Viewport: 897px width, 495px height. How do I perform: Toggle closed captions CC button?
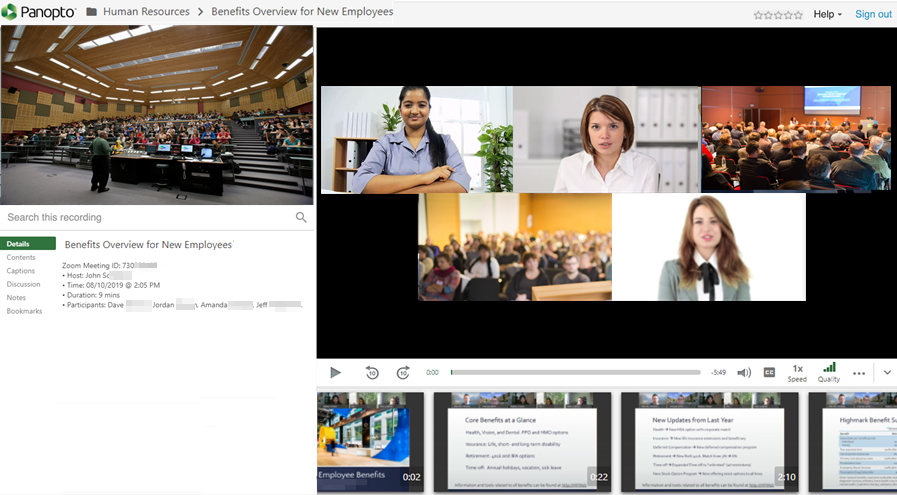(769, 373)
